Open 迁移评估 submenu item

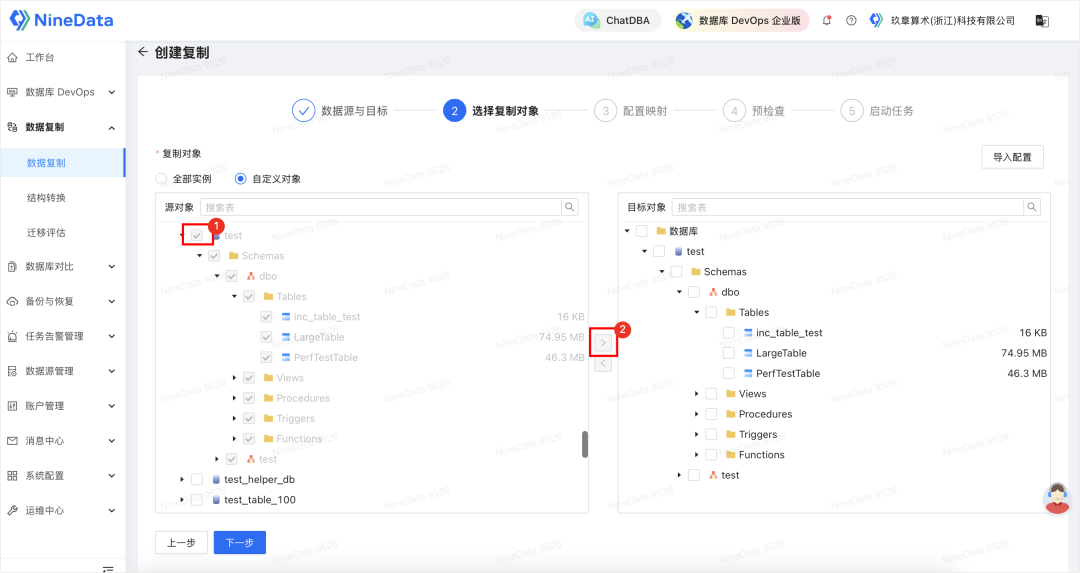[x=46, y=232]
